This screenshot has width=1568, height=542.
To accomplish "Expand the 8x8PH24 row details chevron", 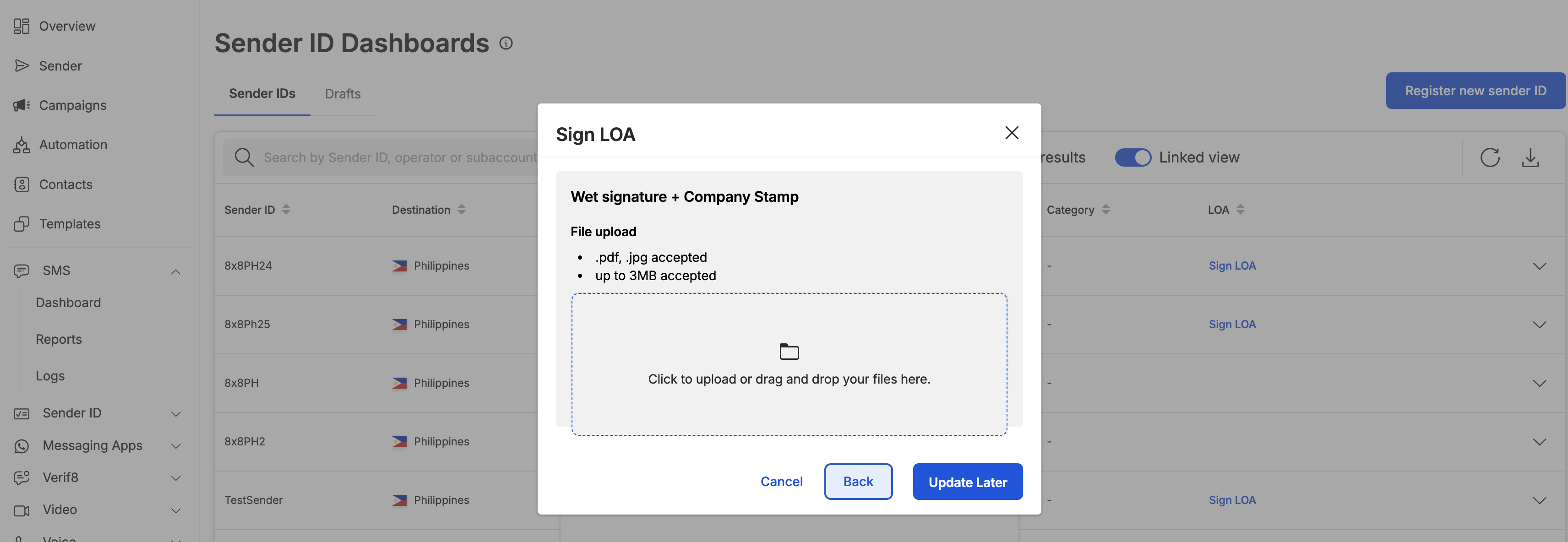I will click(x=1540, y=266).
